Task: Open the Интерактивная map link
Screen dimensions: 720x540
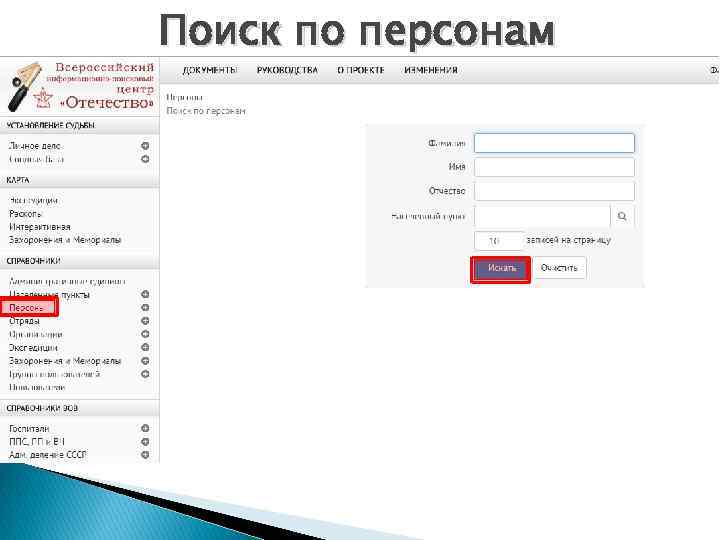Action: click(x=39, y=227)
